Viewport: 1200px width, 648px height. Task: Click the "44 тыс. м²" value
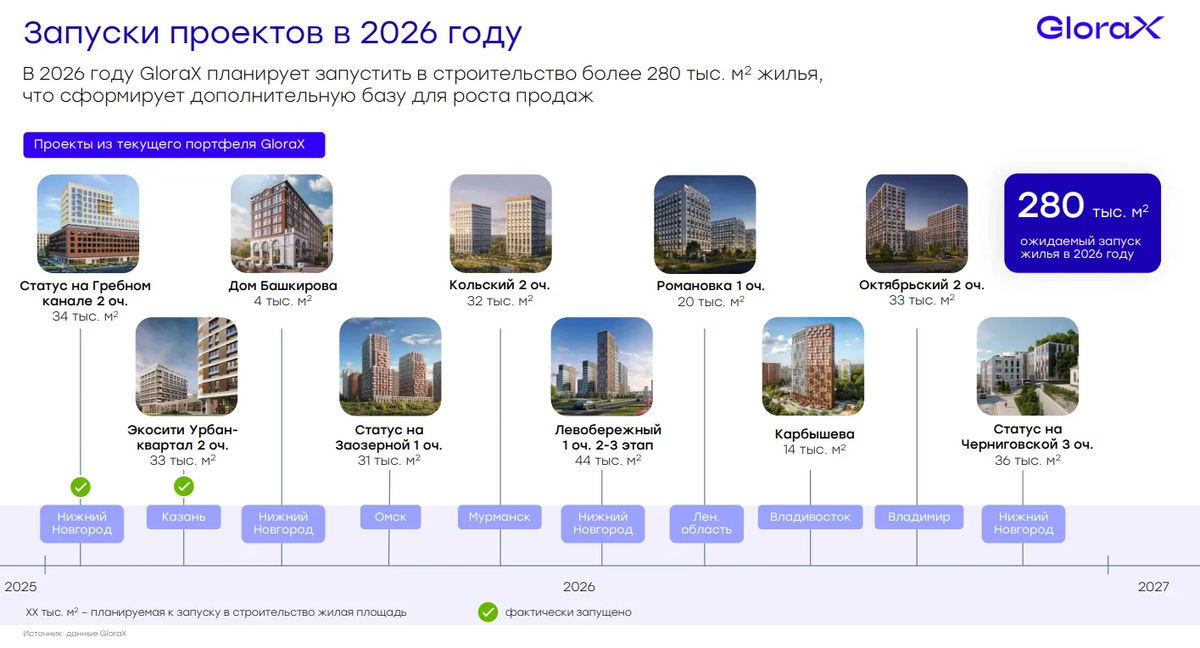(608, 460)
